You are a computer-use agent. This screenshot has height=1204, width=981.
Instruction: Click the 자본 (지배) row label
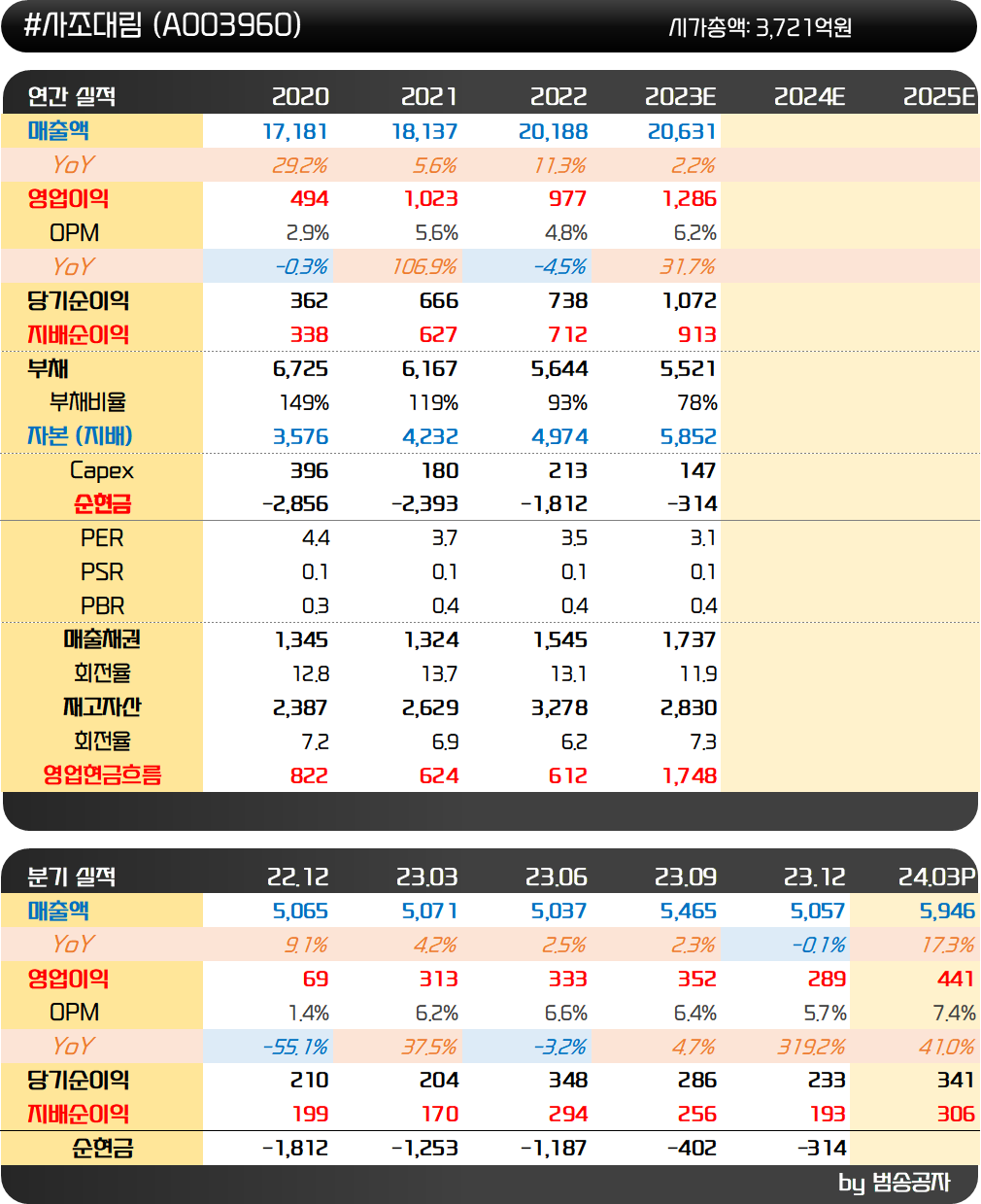(x=80, y=435)
